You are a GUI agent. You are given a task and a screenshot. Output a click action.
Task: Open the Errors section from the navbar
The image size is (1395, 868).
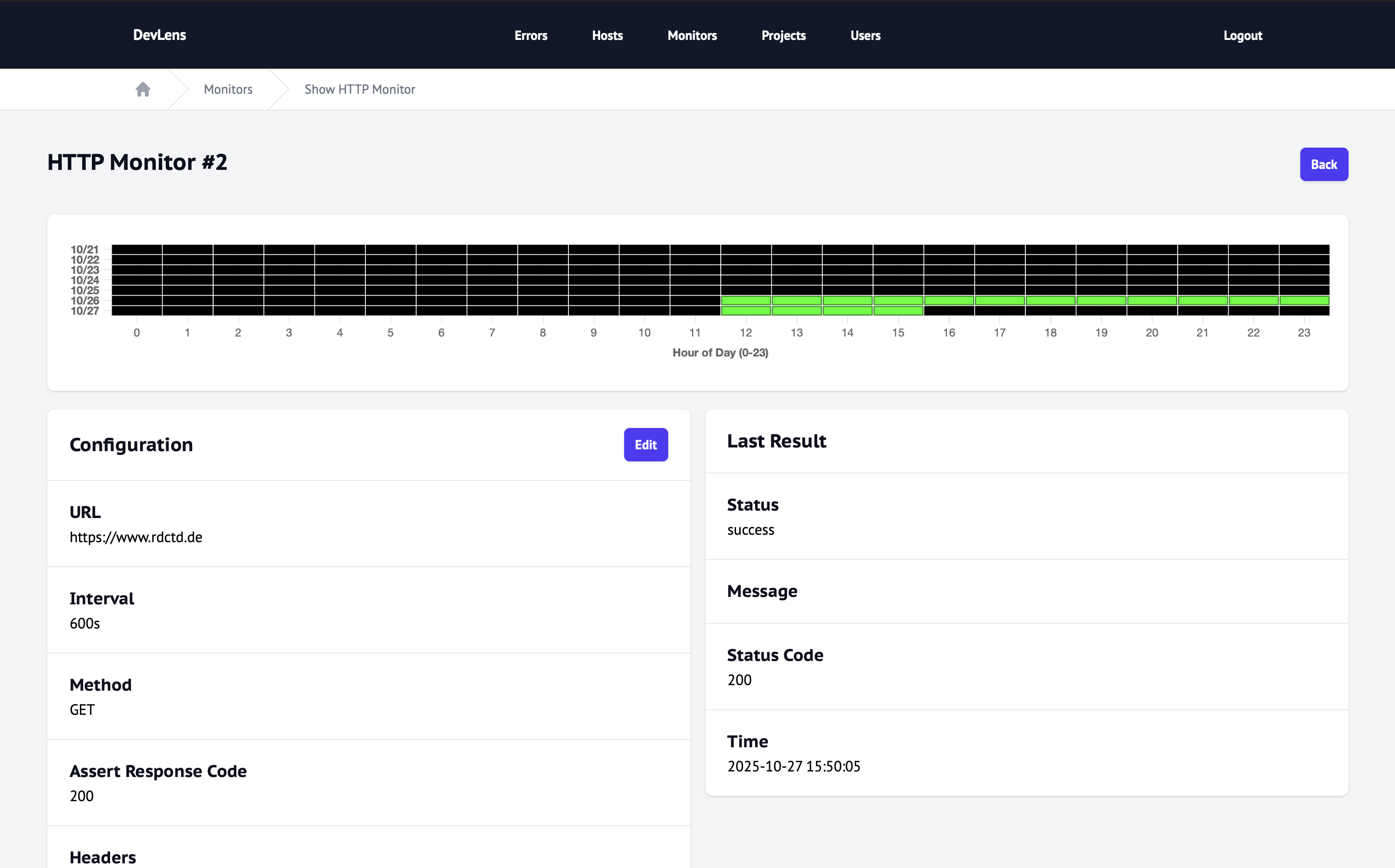click(530, 35)
